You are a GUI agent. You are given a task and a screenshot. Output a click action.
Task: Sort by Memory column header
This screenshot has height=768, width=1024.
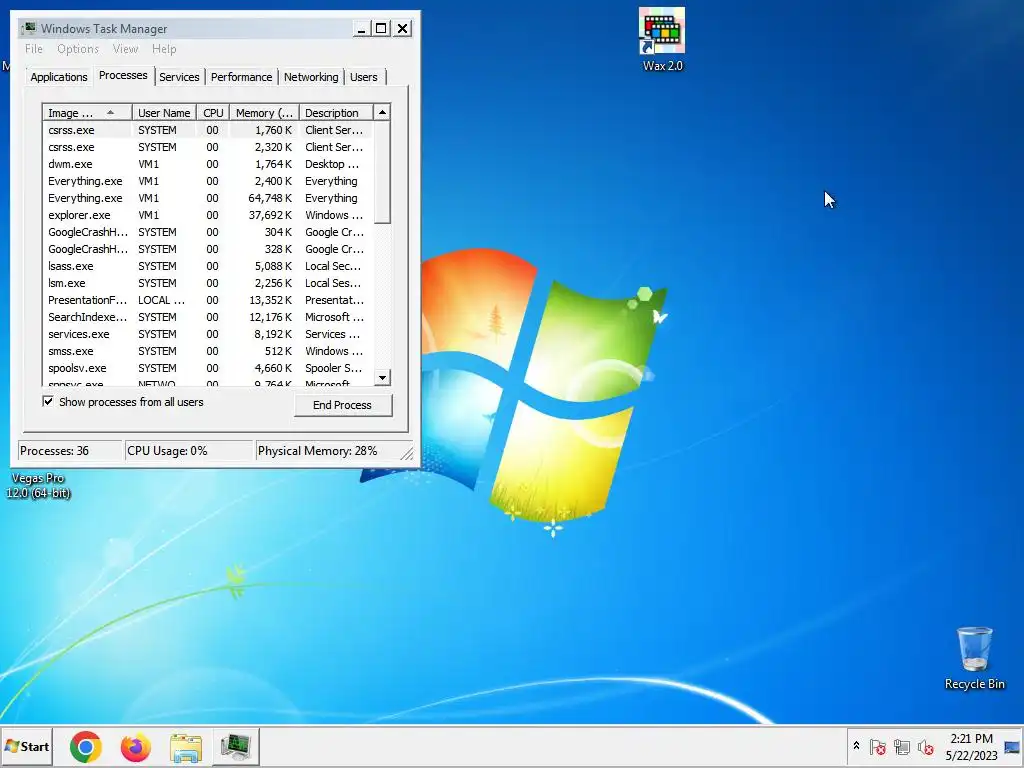(264, 113)
